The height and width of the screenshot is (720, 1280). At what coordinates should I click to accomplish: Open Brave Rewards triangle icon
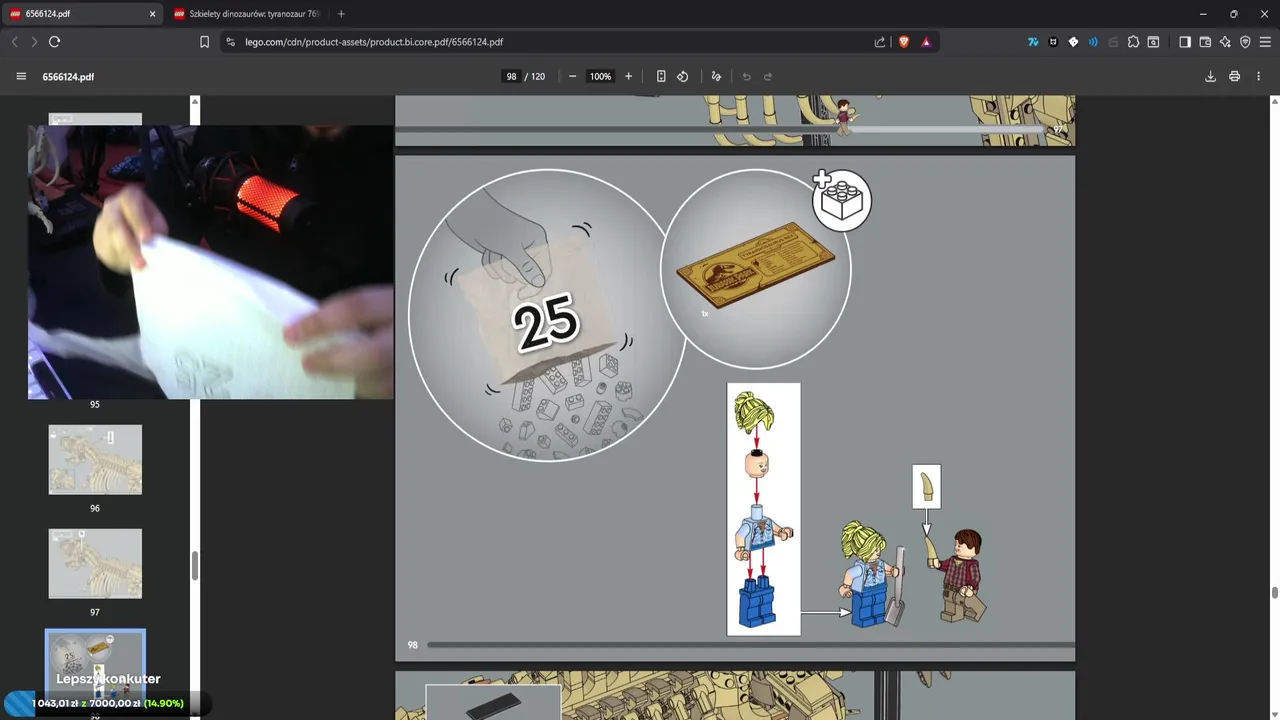(926, 42)
